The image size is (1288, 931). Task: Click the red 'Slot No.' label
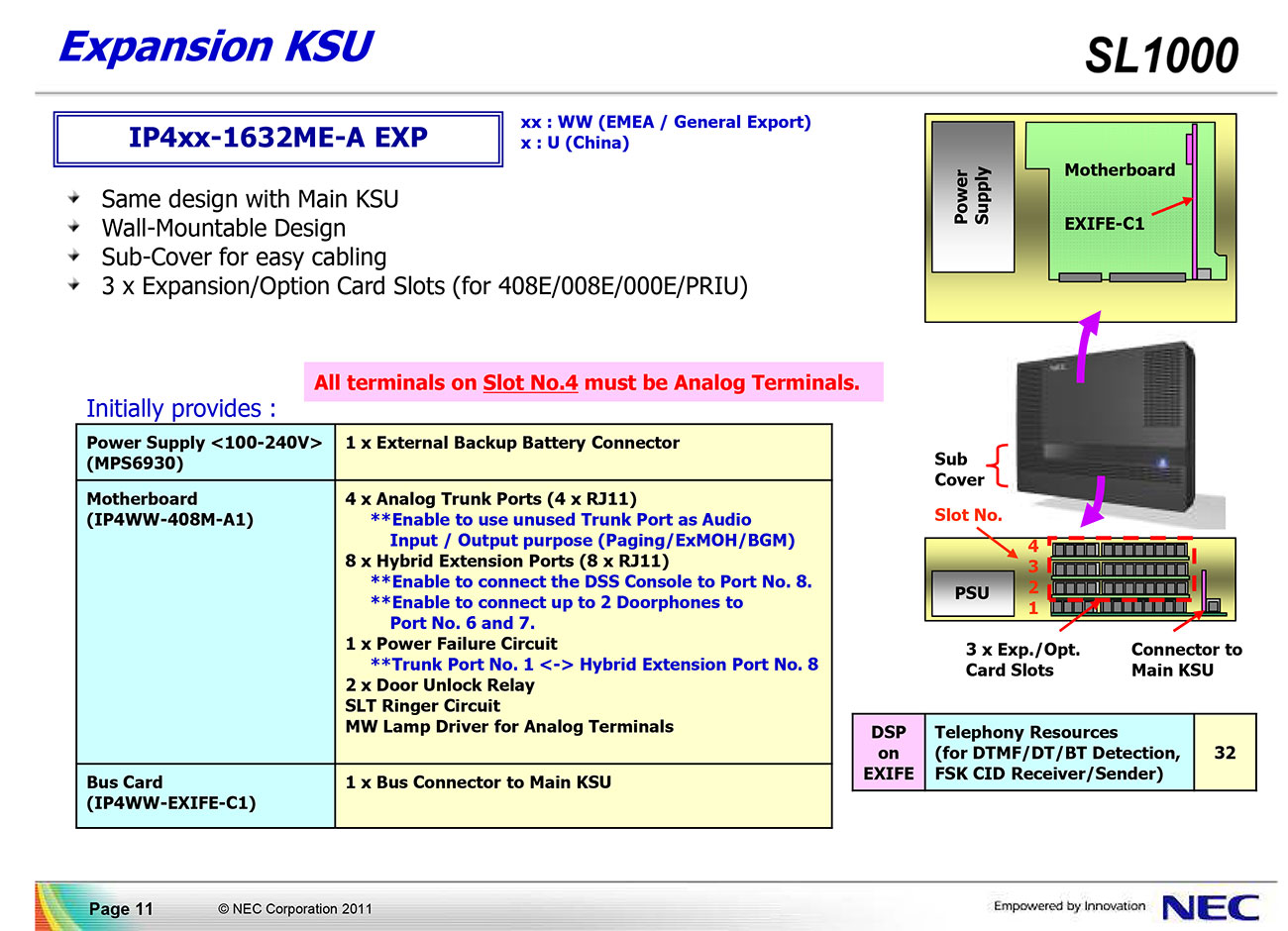click(x=968, y=515)
